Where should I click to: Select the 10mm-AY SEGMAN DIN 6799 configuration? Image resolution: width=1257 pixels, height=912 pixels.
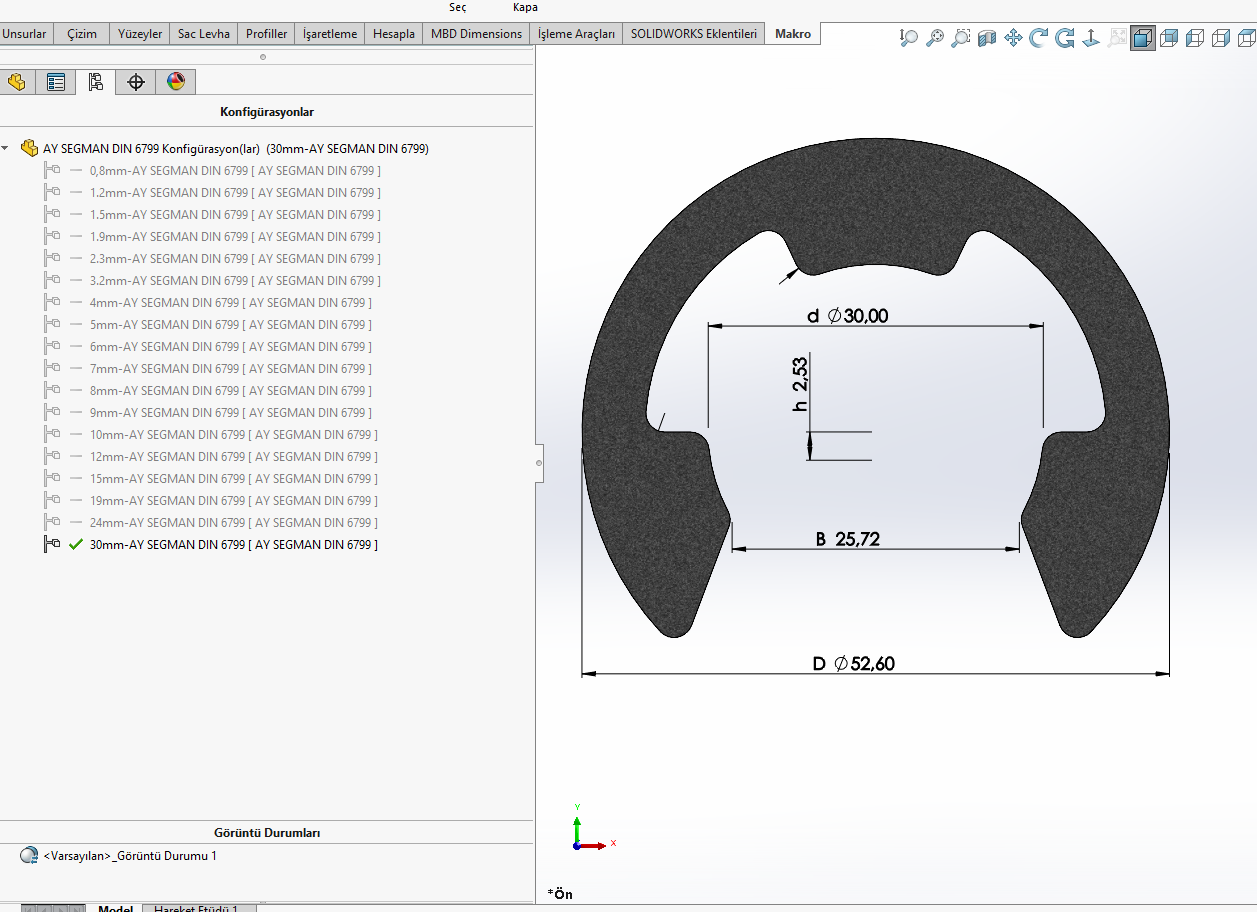coord(234,435)
